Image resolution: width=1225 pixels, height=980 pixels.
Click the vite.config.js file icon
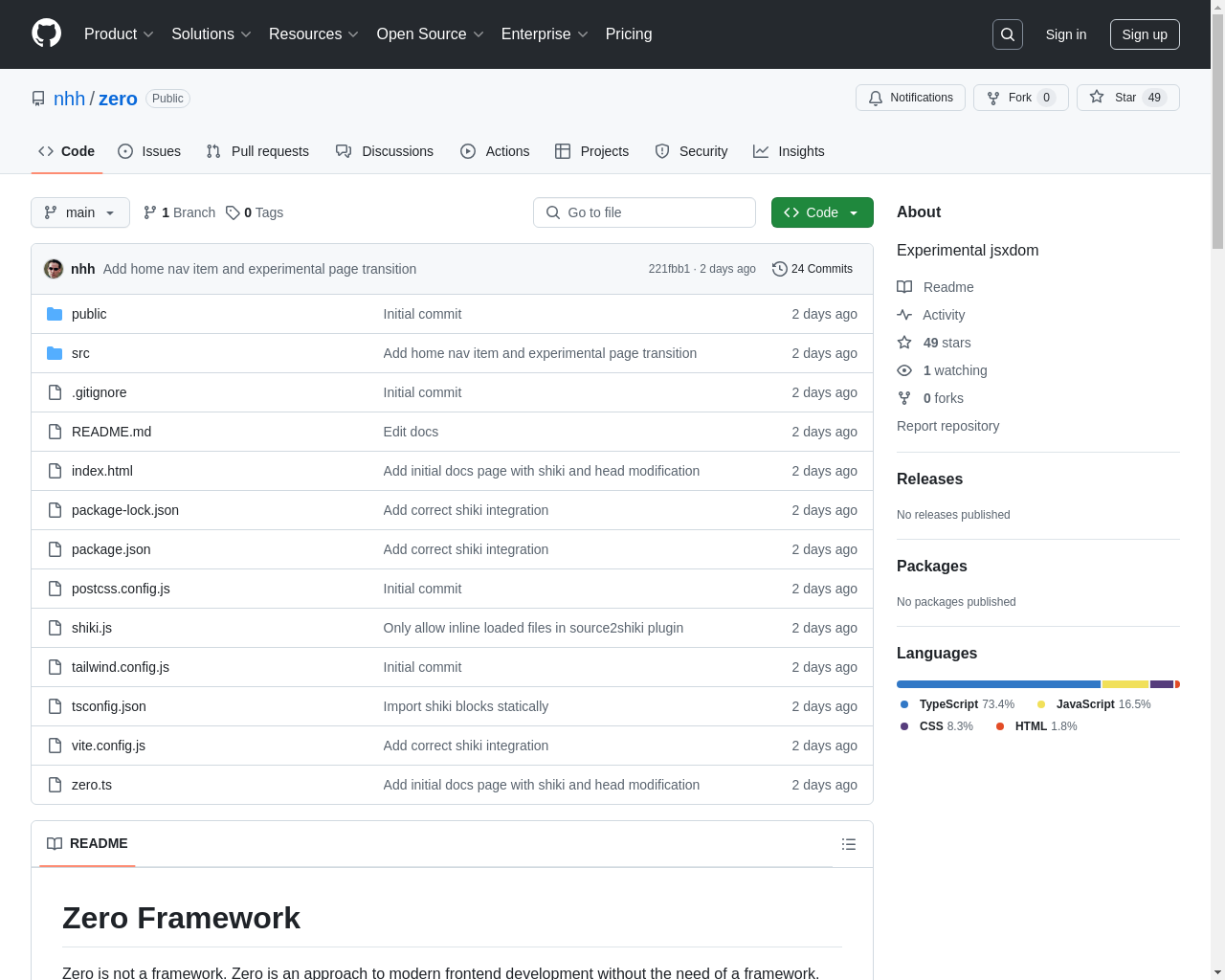pyautogui.click(x=55, y=746)
